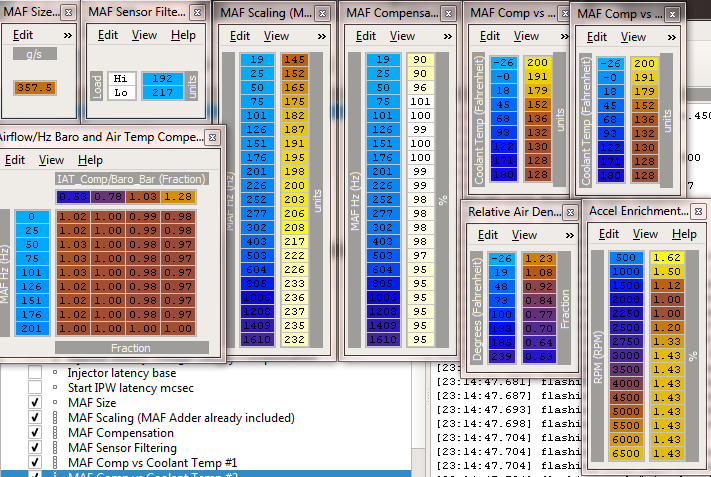Select the 0.78 baro axis header cell
The height and width of the screenshot is (477, 711).
[x=108, y=197]
